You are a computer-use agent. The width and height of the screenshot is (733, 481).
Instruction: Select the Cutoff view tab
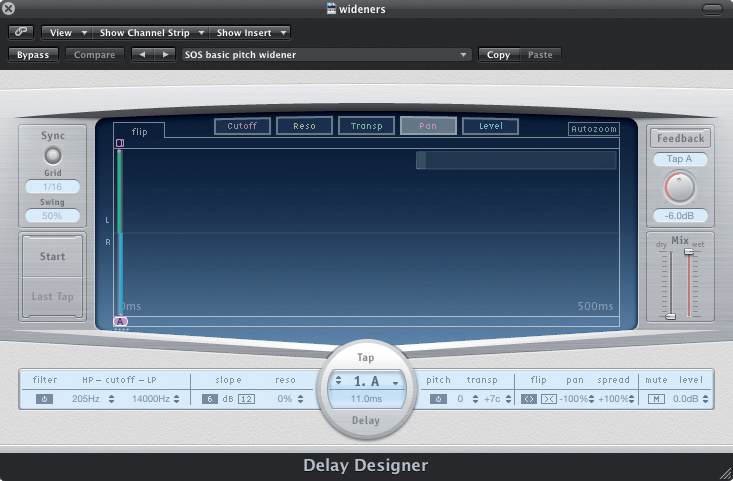coord(242,126)
